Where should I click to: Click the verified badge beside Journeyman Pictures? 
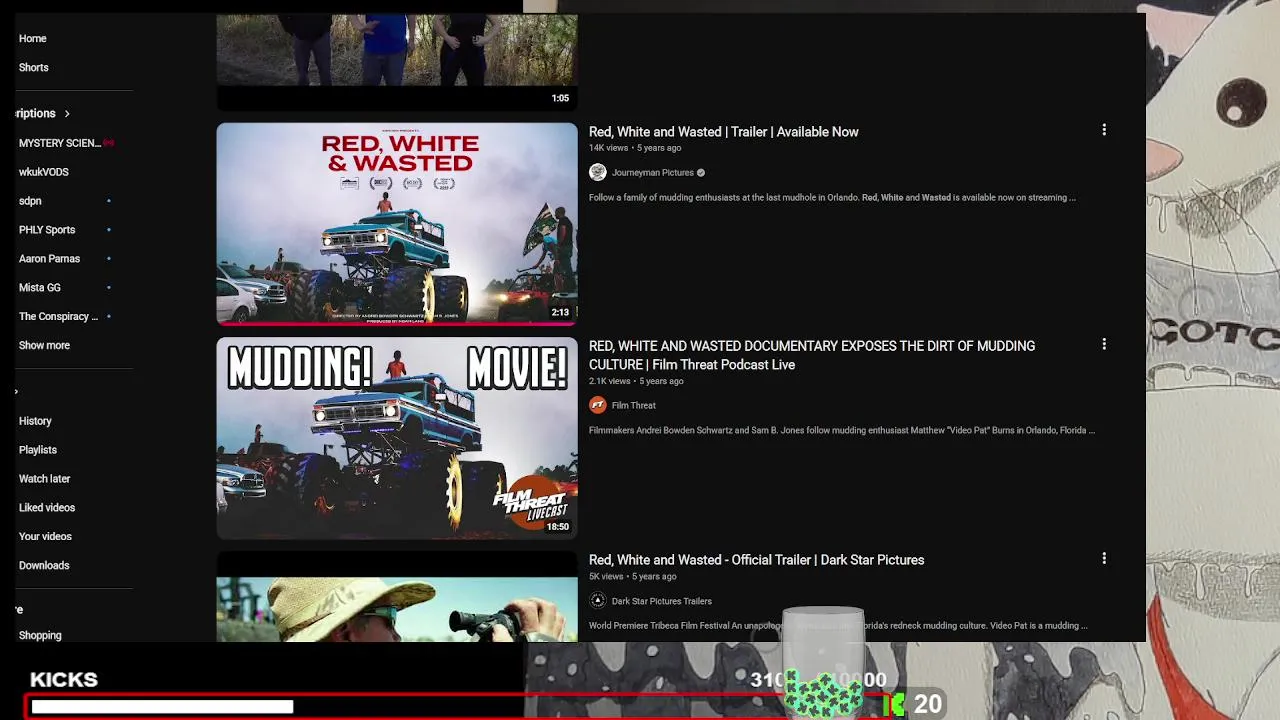pyautogui.click(x=701, y=172)
